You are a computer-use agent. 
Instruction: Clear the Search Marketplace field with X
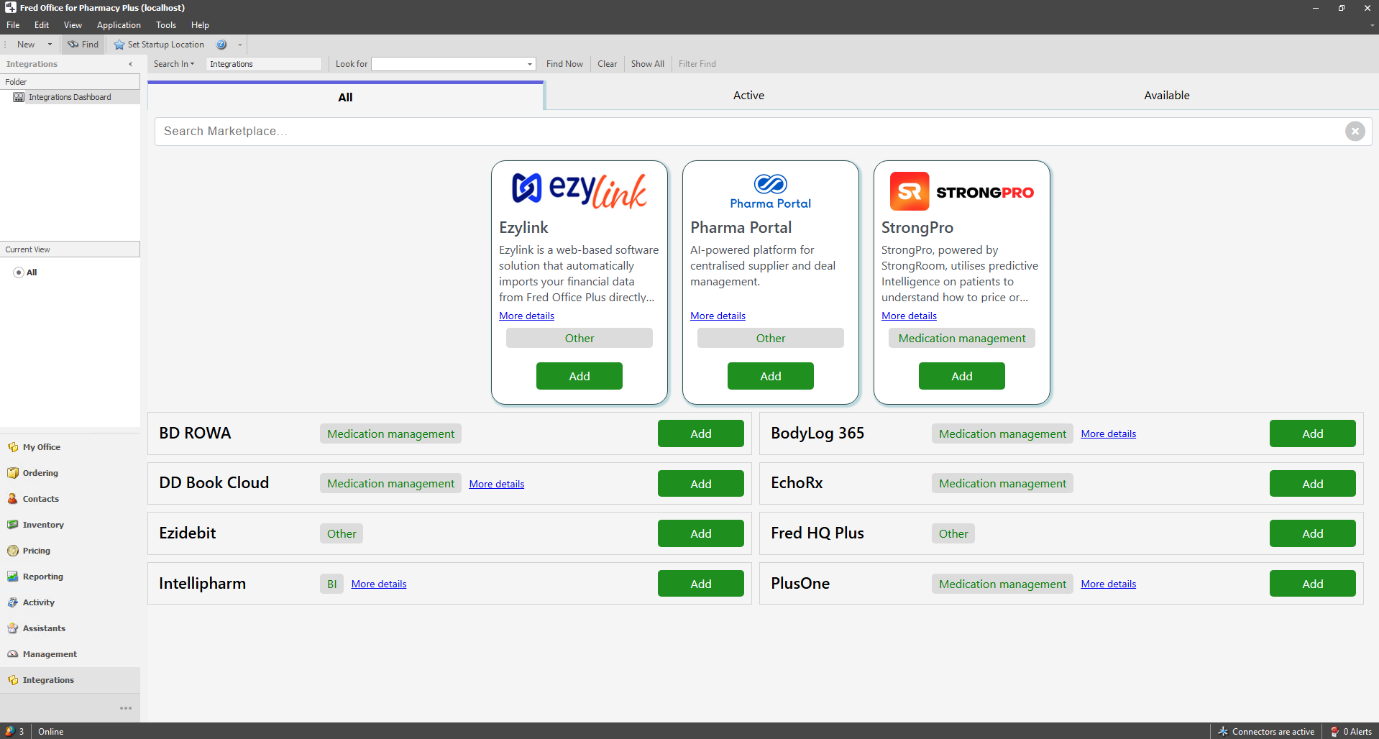(1354, 131)
